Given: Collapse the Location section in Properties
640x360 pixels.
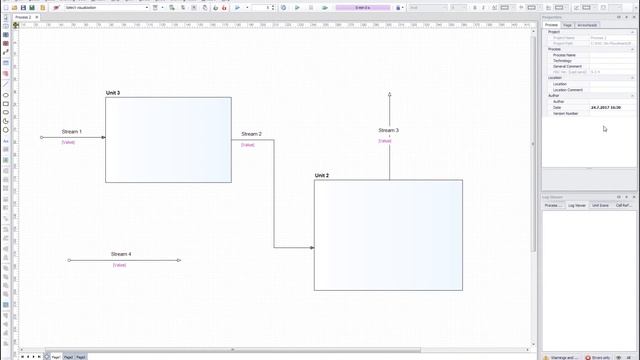Looking at the screenshot, I should click(633, 78).
